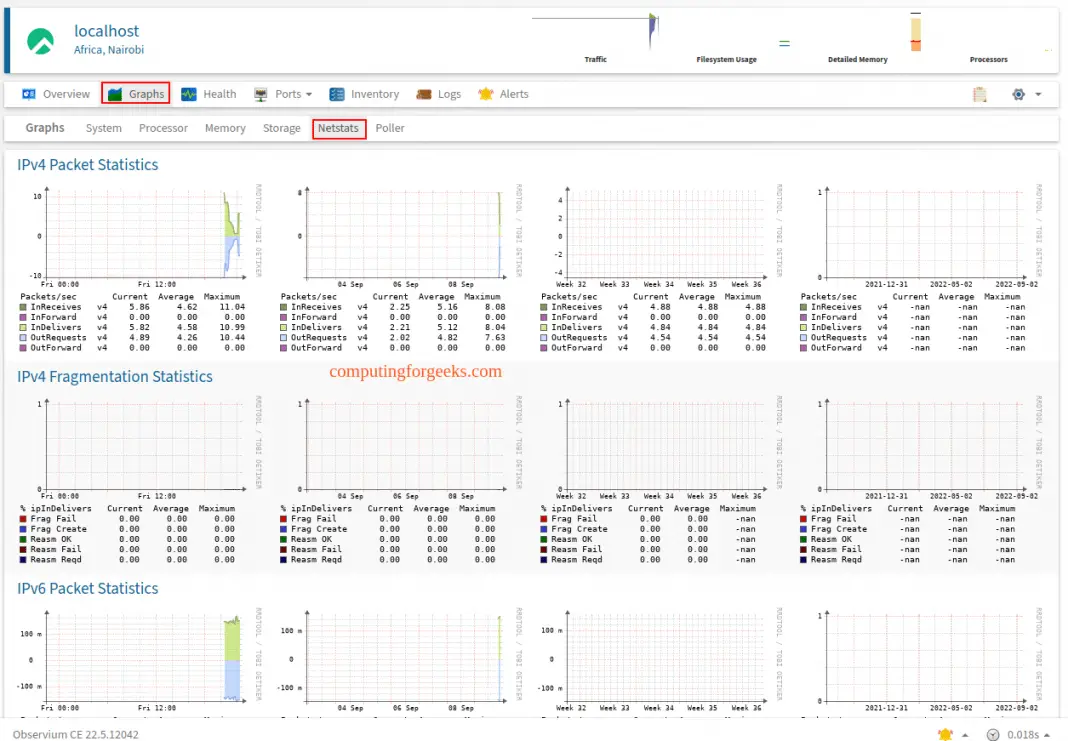Expand the clock timer dropdown in status bar

(1046, 734)
